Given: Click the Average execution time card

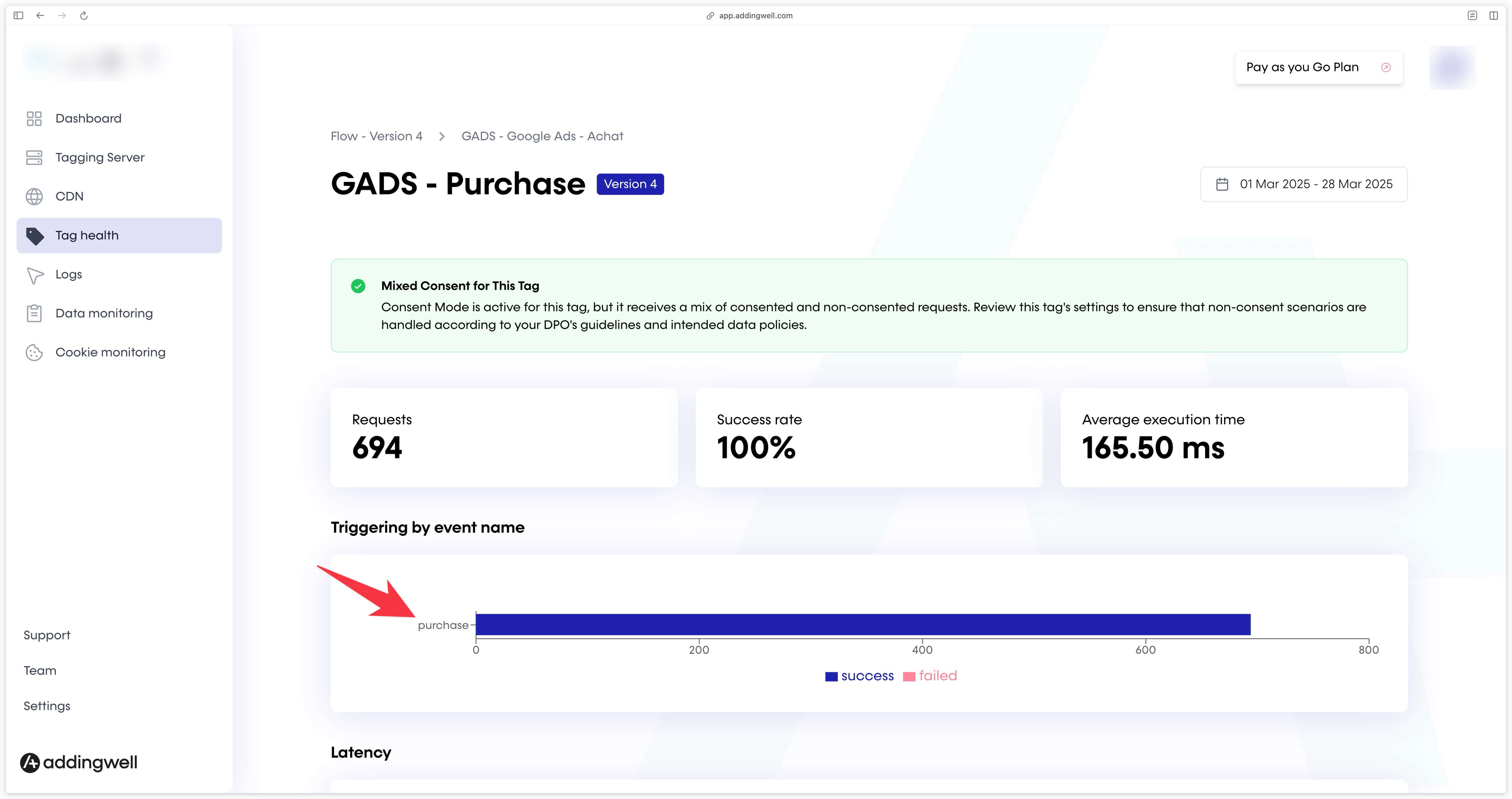Looking at the screenshot, I should (x=1234, y=437).
